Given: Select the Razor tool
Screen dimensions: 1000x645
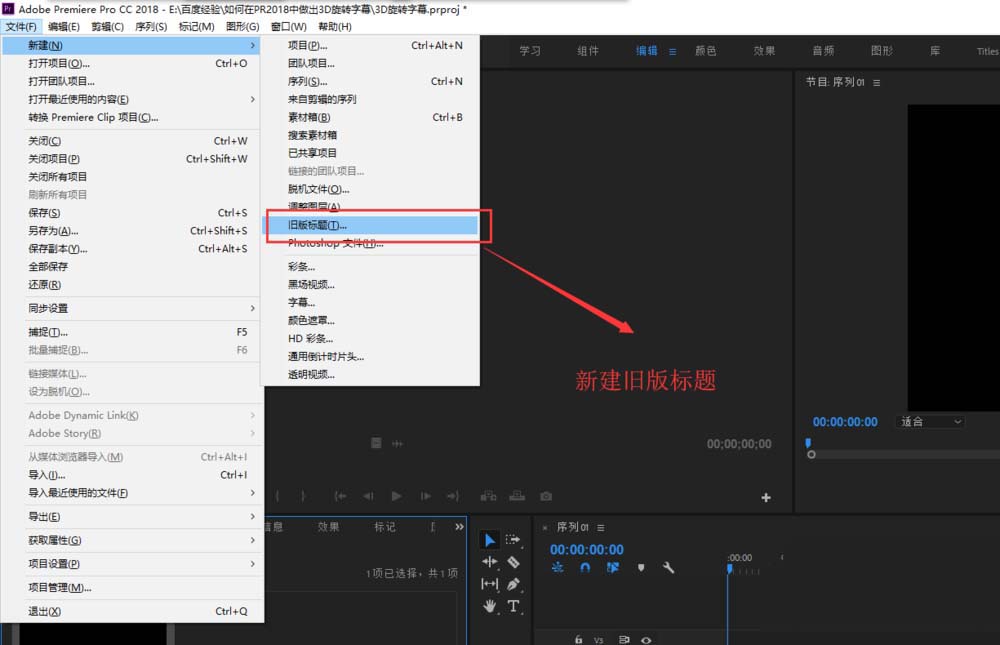Looking at the screenshot, I should (514, 562).
